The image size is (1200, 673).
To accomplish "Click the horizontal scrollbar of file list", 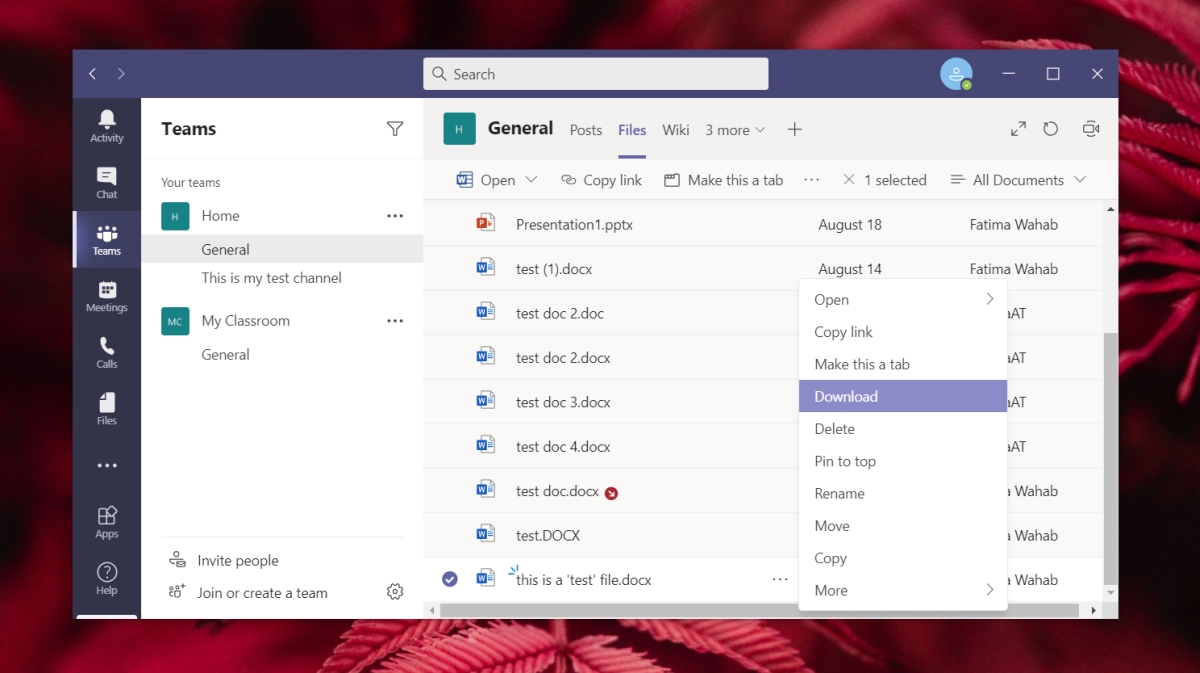I will [x=760, y=610].
